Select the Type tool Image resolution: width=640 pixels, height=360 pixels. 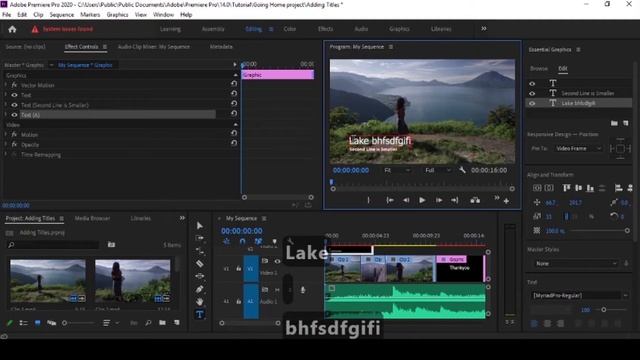click(200, 314)
